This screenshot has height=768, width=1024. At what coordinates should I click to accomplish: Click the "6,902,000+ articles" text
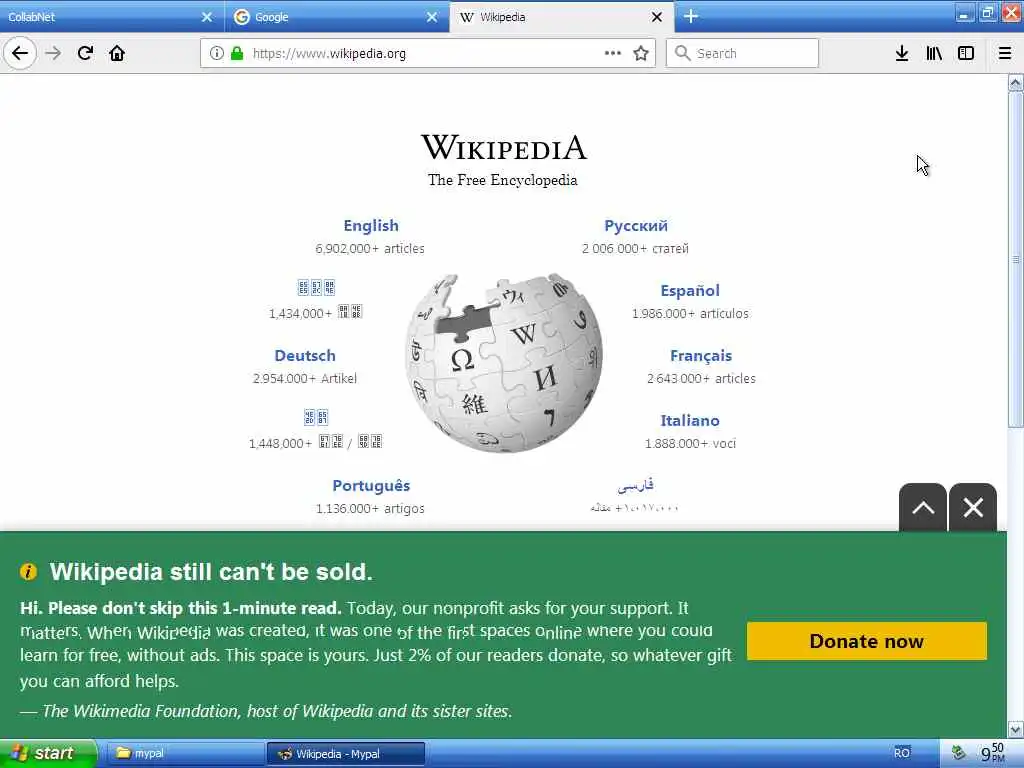click(370, 249)
